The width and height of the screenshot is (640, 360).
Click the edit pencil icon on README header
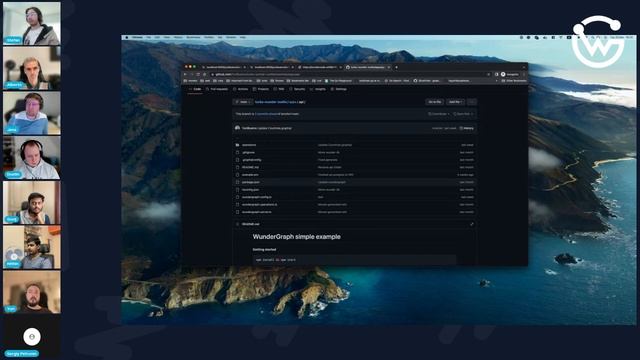pos(472,224)
